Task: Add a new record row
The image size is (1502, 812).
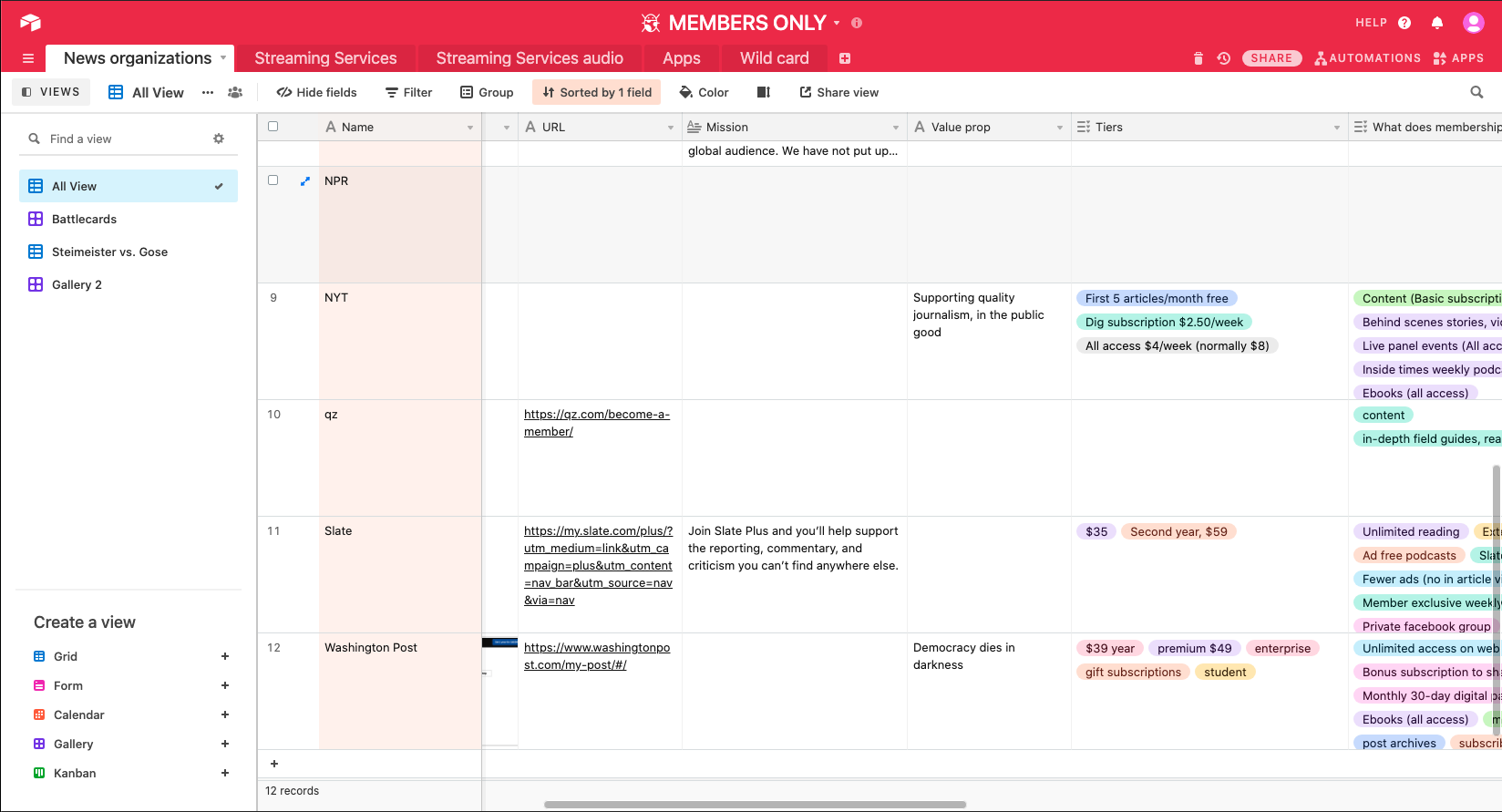Action: coord(274,764)
